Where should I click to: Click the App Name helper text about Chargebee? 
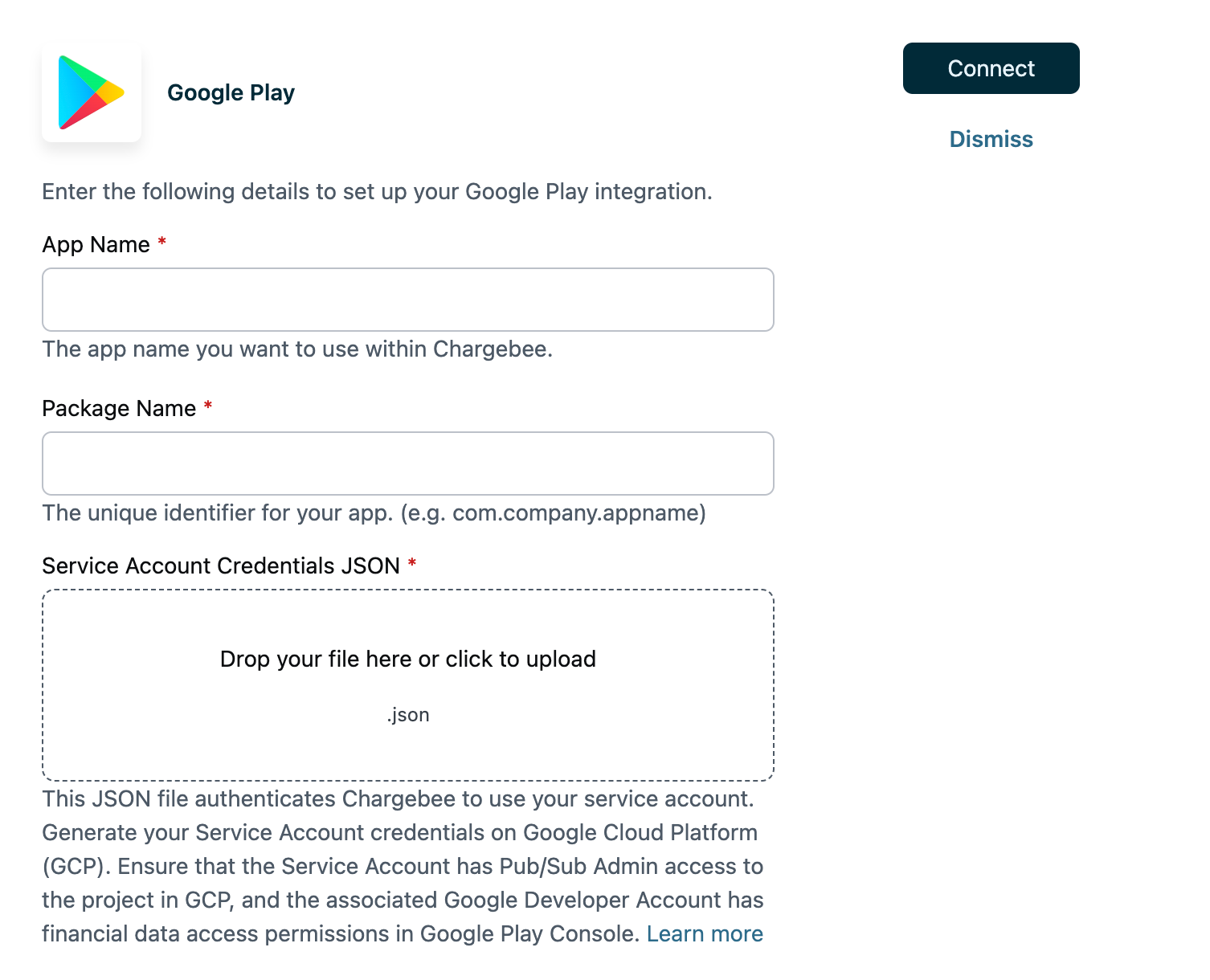[x=297, y=349]
